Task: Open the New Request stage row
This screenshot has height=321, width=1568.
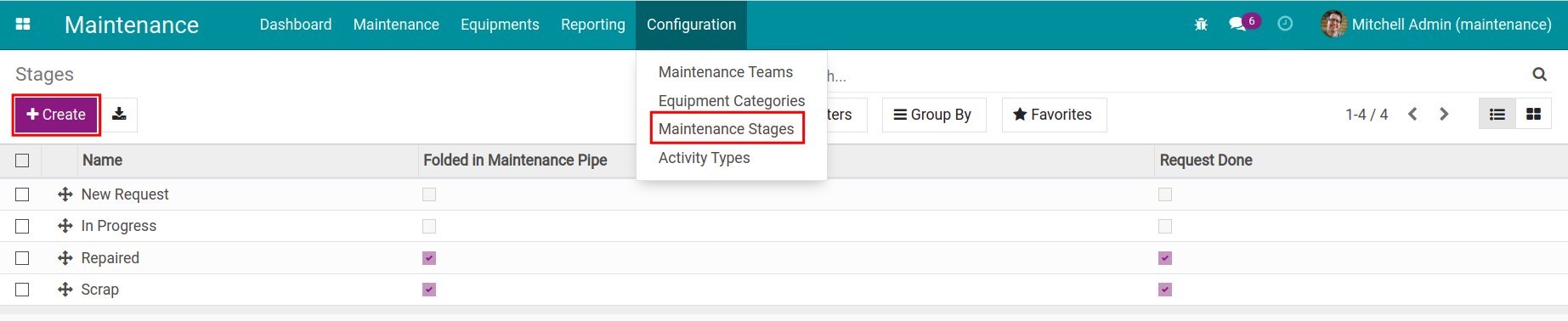Action: tap(784, 194)
